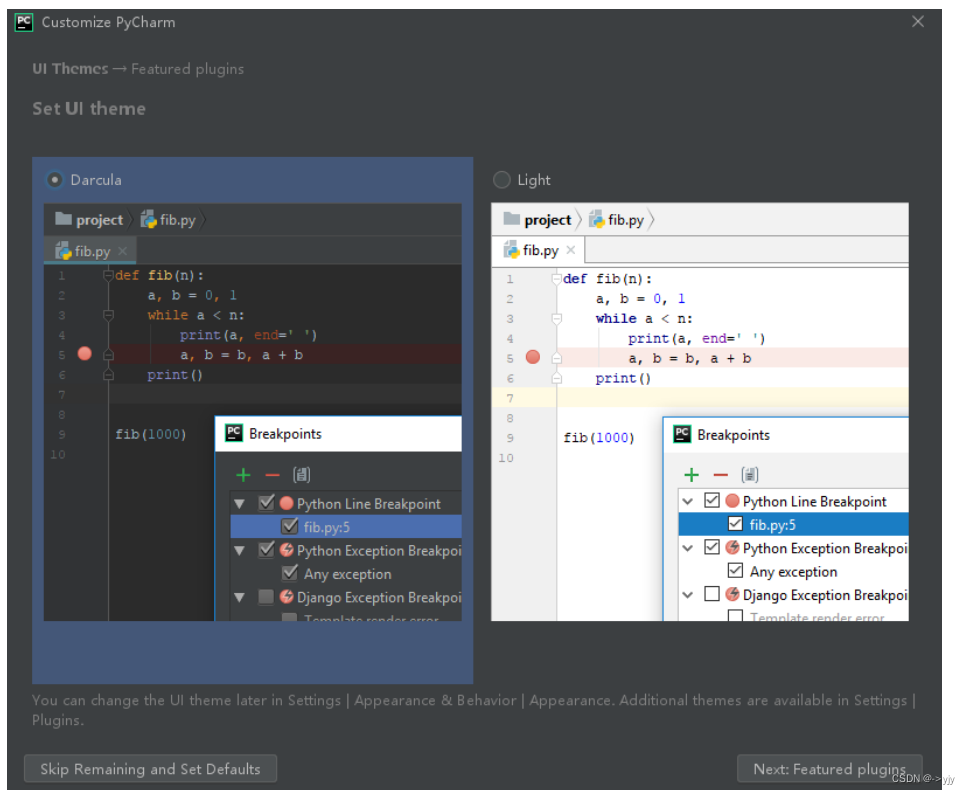Click the green plus add breakpoint icon in Darcula
970x794 pixels.
tap(244, 475)
